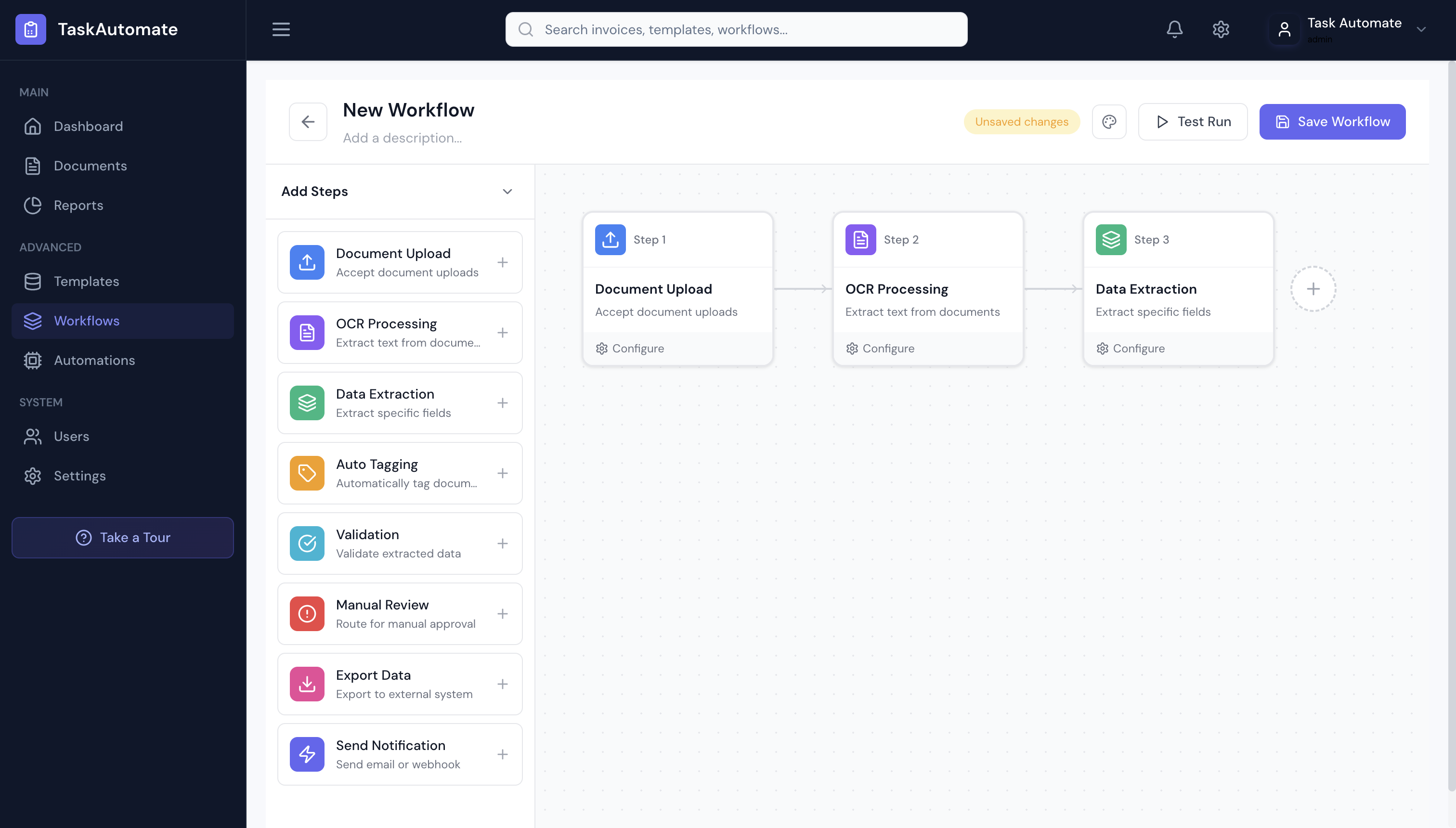Open the theme palette picker
1456x828 pixels.
coord(1109,121)
